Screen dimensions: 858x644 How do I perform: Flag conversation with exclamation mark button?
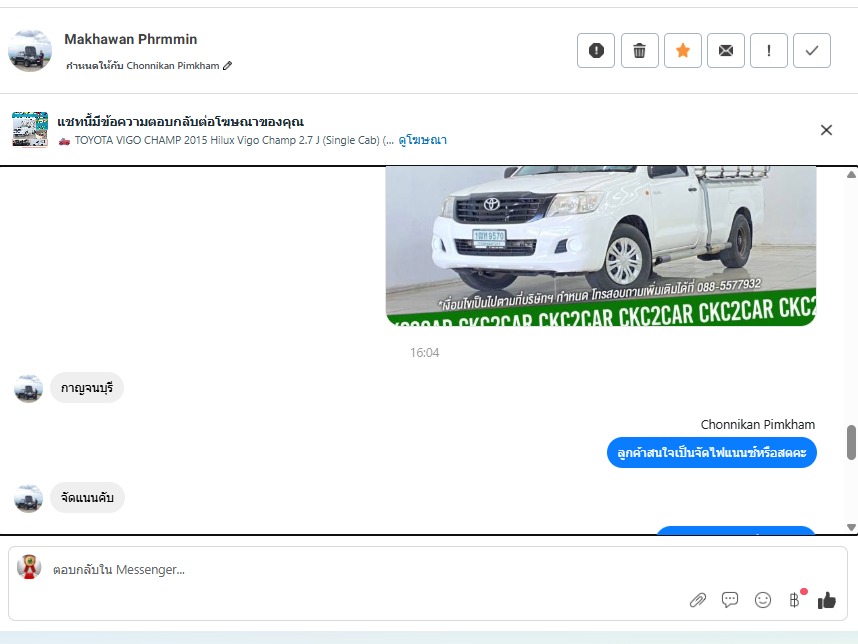click(x=769, y=50)
